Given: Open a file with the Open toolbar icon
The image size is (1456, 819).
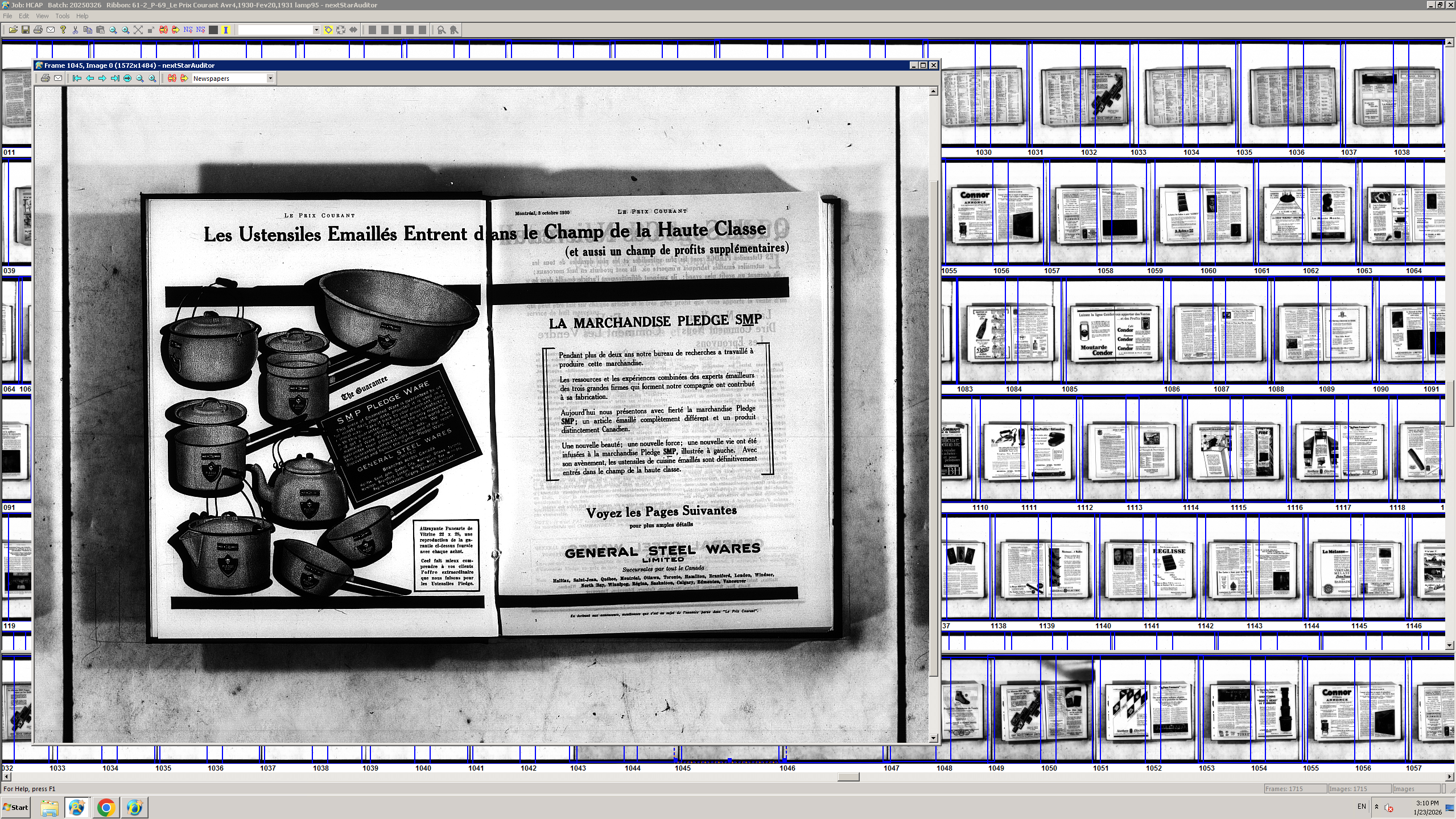Looking at the screenshot, I should 14,30.
